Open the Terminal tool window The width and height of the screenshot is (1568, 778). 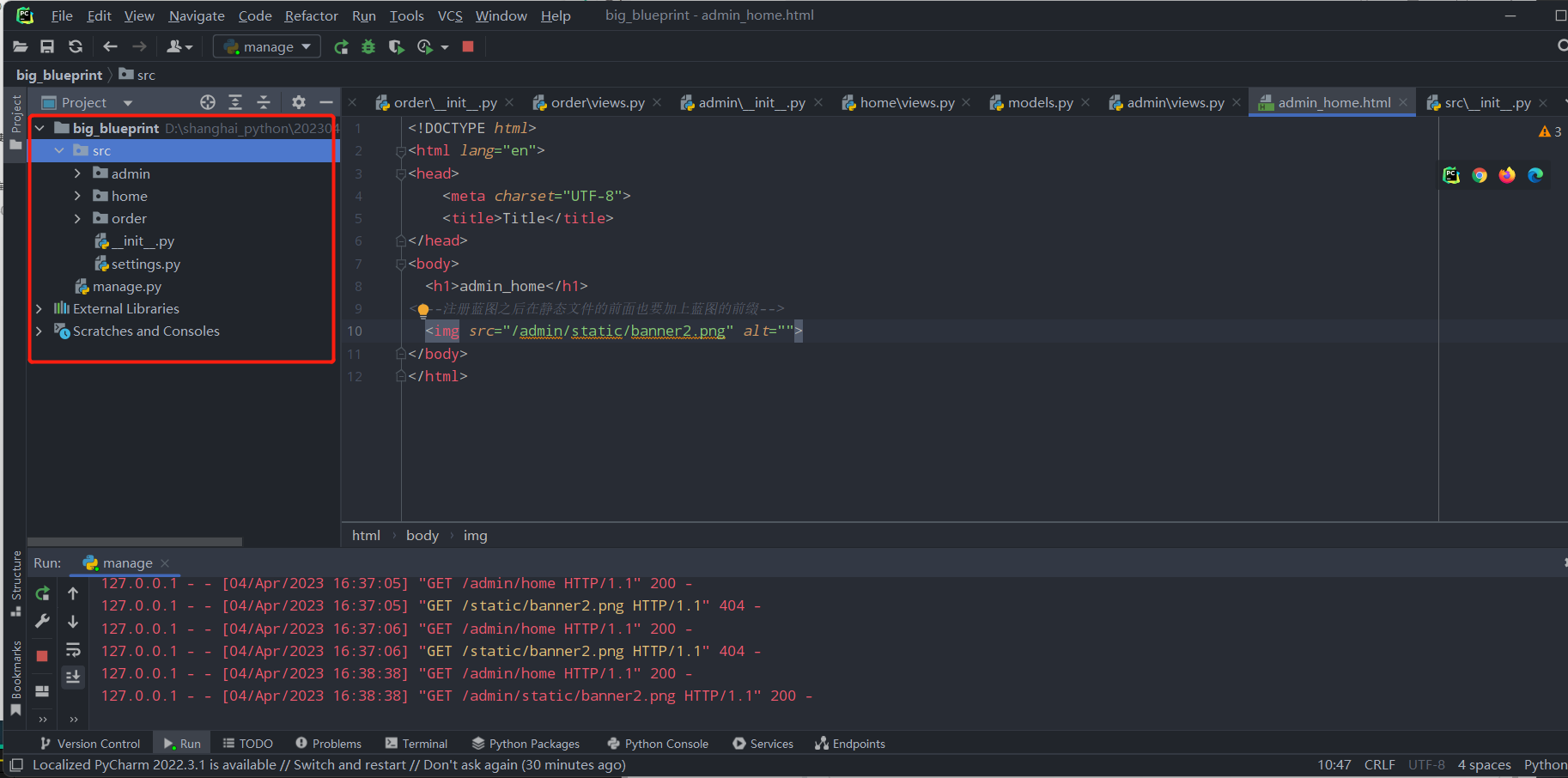[416, 744]
